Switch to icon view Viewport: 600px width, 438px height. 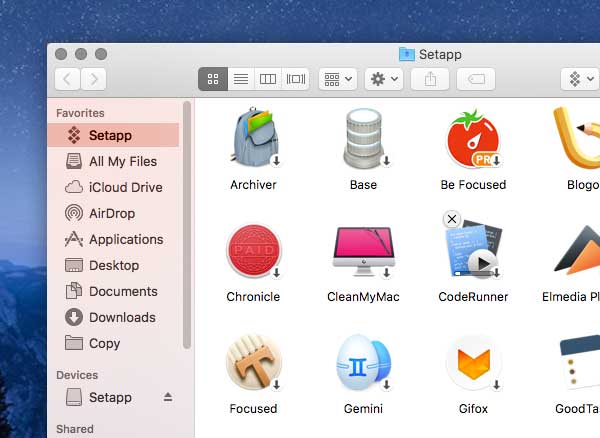pos(213,79)
